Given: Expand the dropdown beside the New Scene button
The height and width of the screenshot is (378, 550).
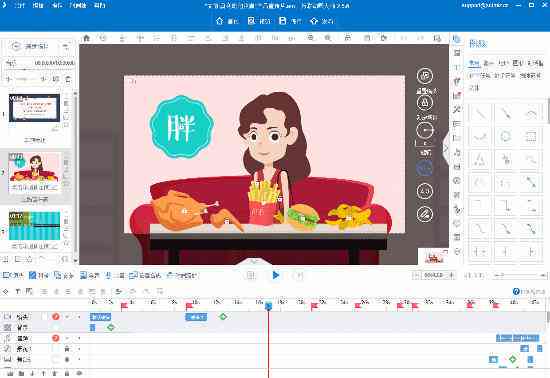Looking at the screenshot, I should tap(66, 46).
